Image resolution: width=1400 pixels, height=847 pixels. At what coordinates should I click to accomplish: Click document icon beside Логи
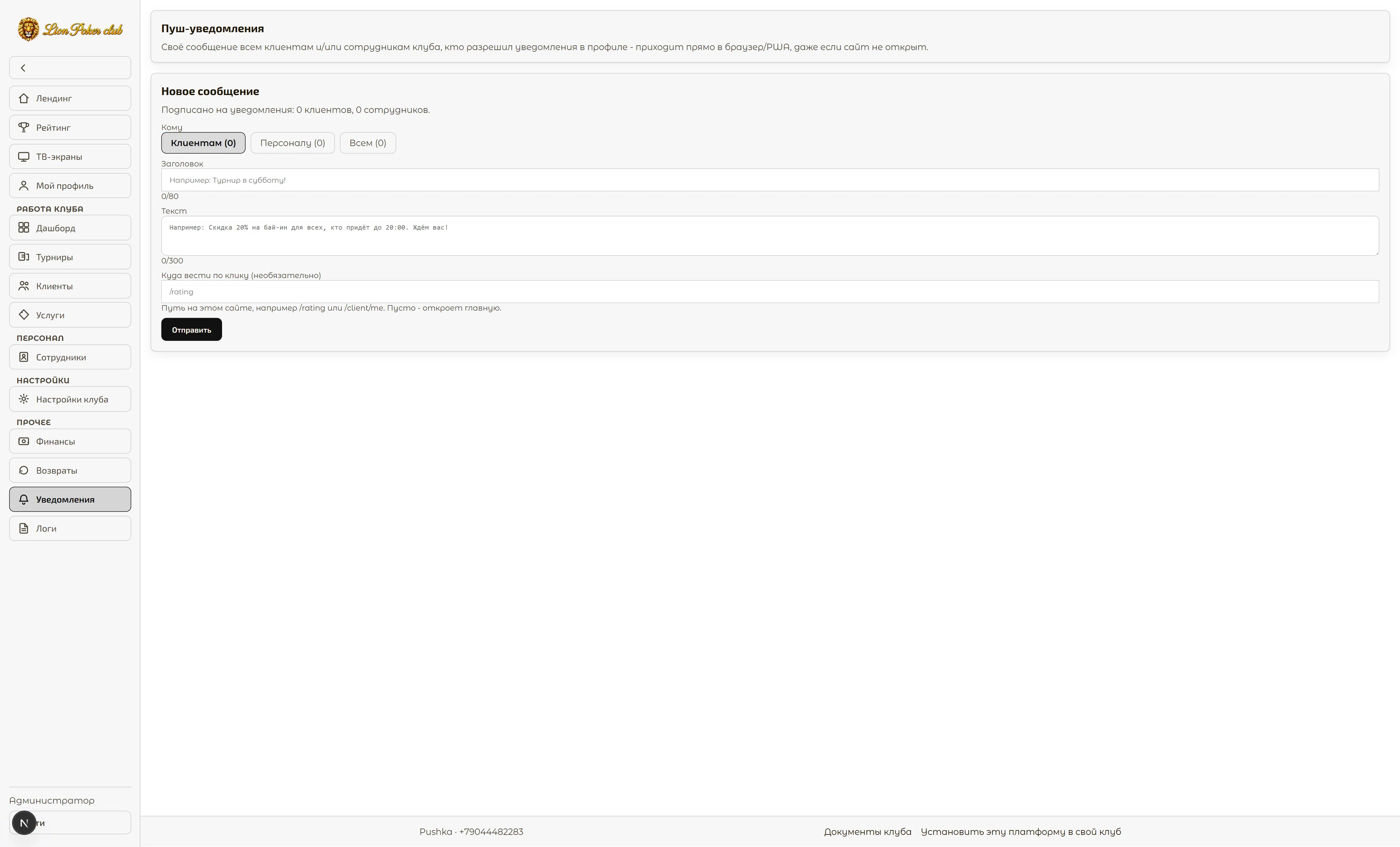(23, 528)
